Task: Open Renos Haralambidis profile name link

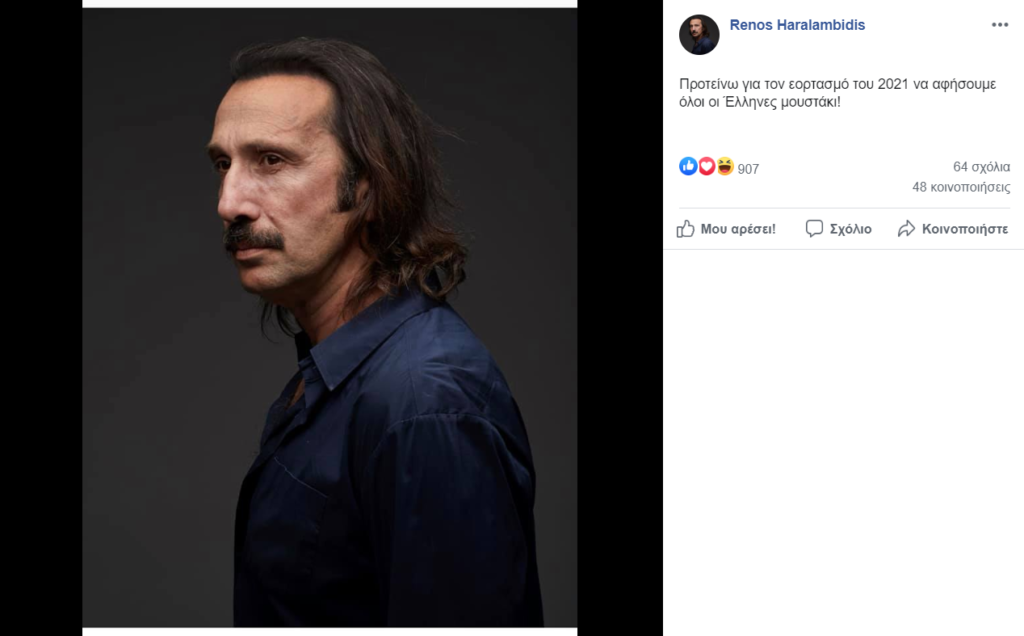Action: (x=797, y=25)
